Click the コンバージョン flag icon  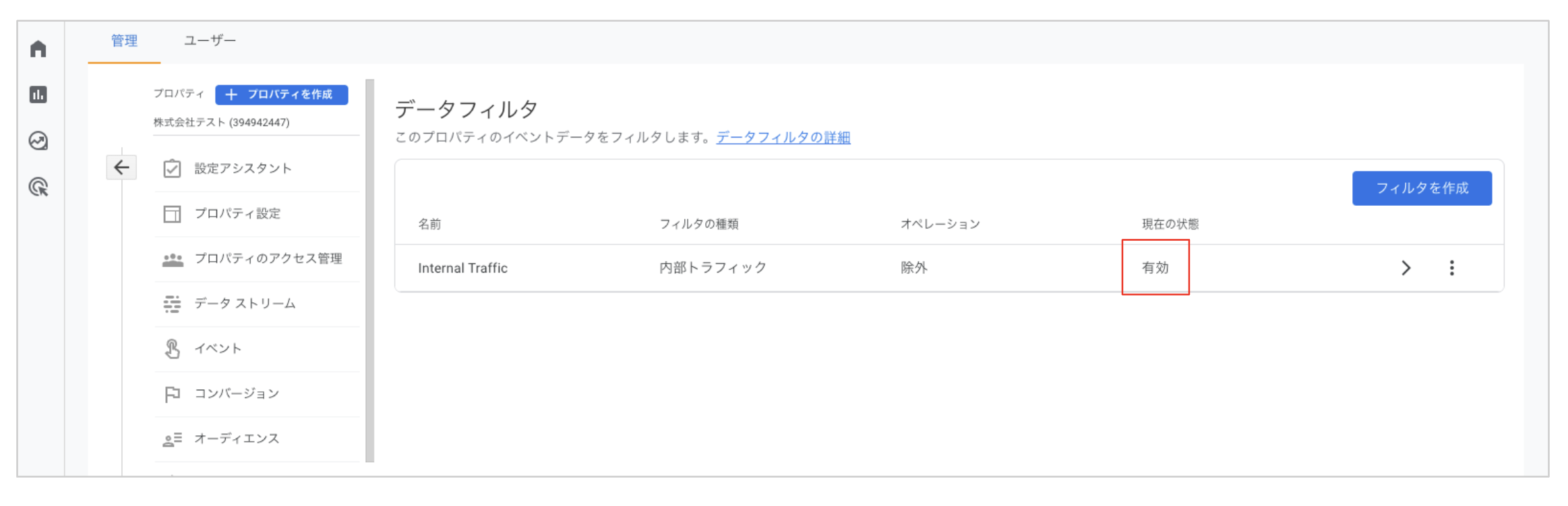[x=172, y=394]
